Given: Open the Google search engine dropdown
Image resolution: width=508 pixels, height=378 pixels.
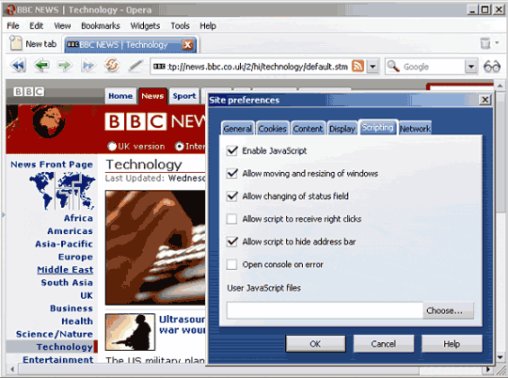Looking at the screenshot, I should coord(471,67).
